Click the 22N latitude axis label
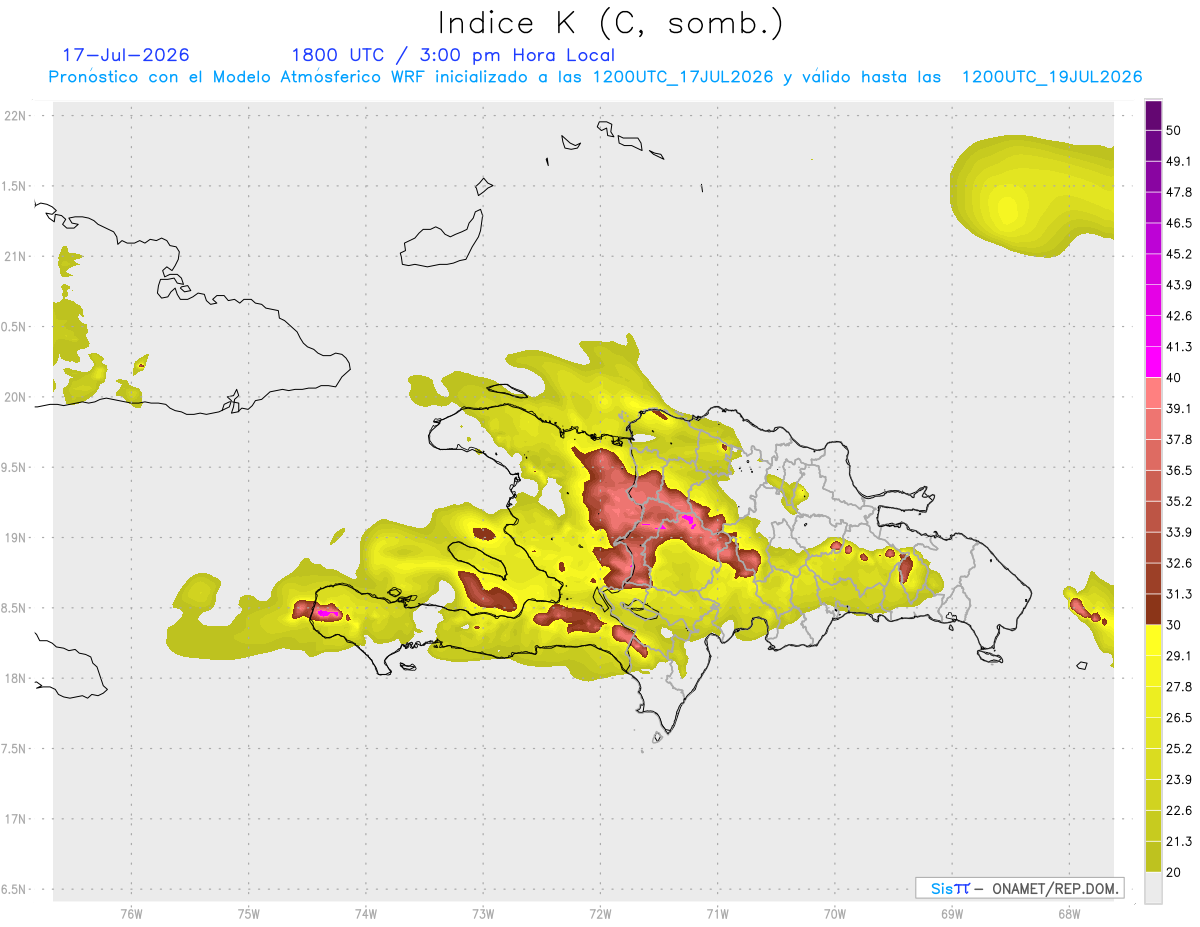Screen dimensions: 1200x927 (17, 115)
